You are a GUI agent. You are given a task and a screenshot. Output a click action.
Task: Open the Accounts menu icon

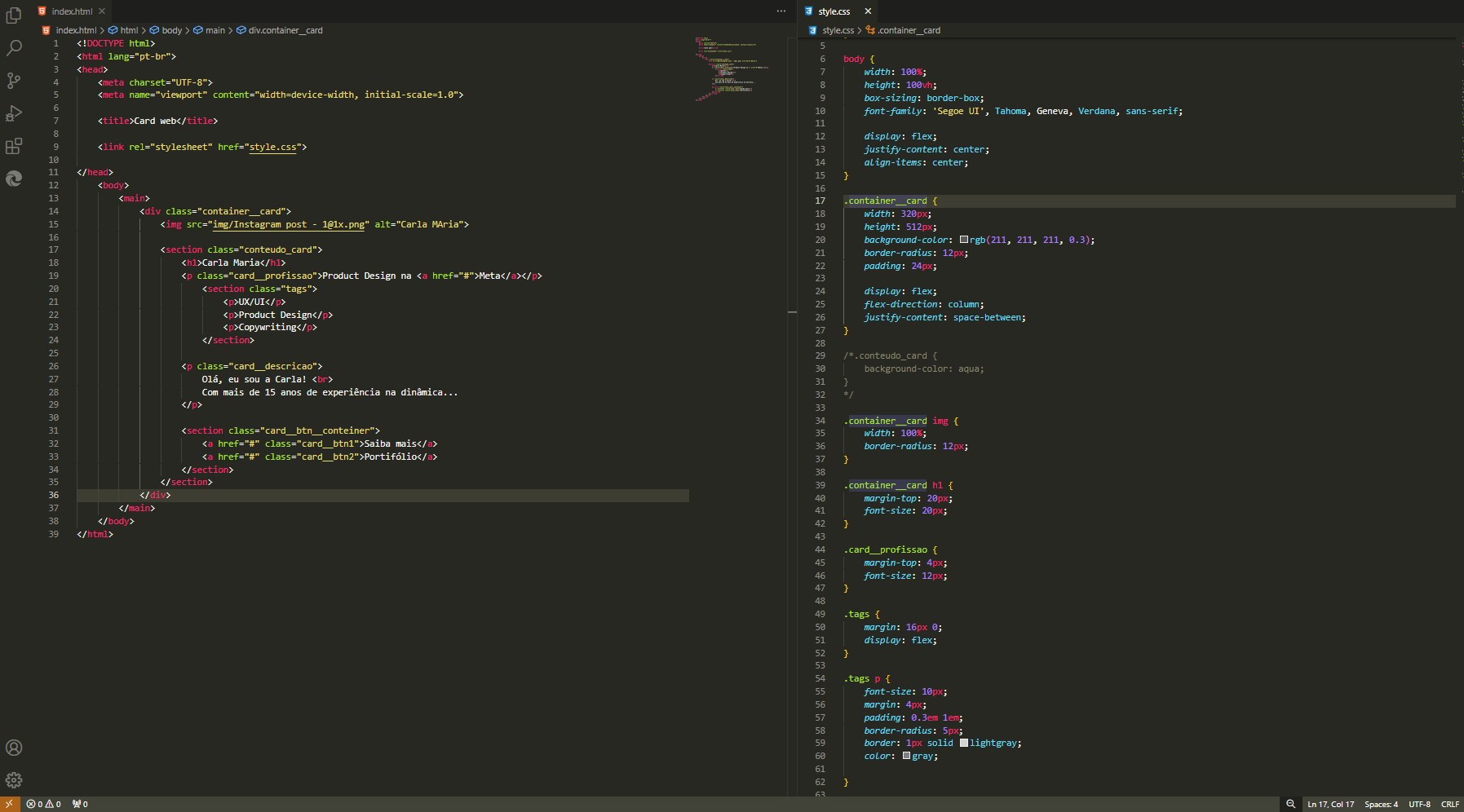14,748
